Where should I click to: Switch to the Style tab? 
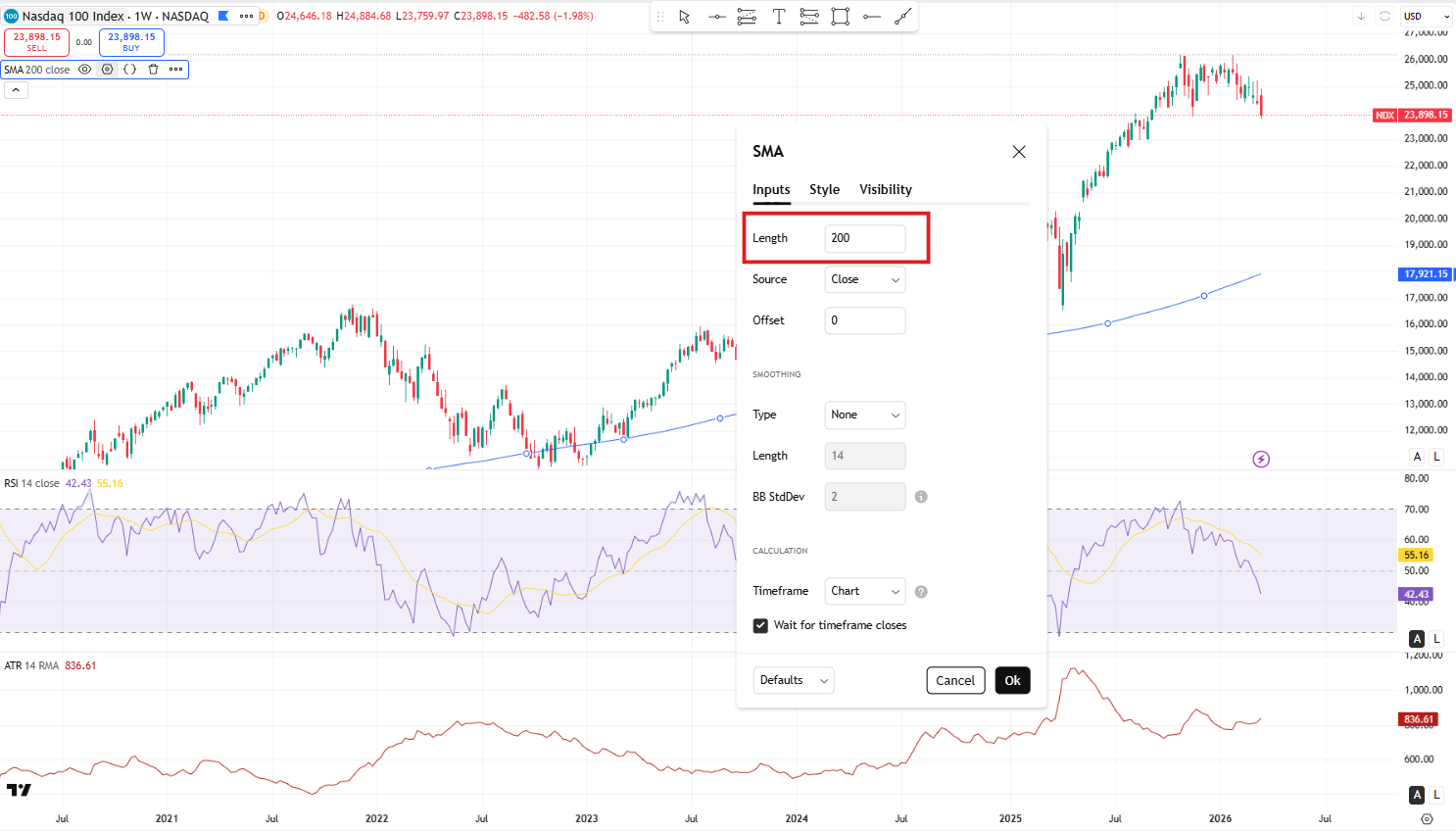point(824,189)
